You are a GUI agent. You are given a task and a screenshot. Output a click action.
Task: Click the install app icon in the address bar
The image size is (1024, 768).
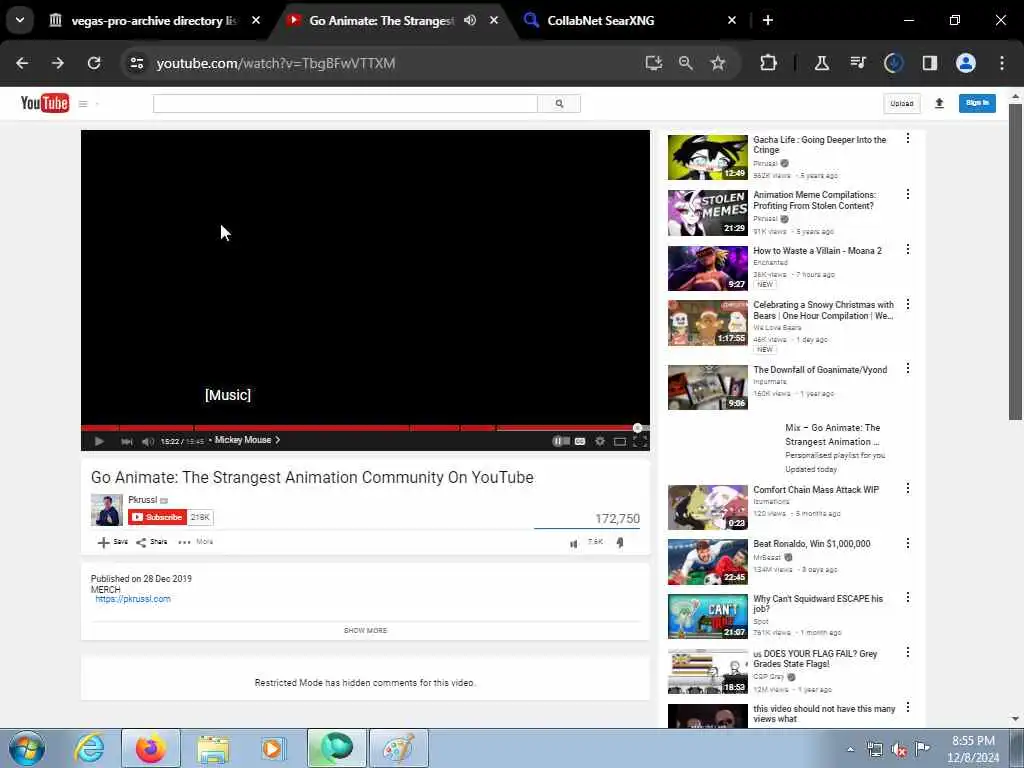(x=654, y=63)
